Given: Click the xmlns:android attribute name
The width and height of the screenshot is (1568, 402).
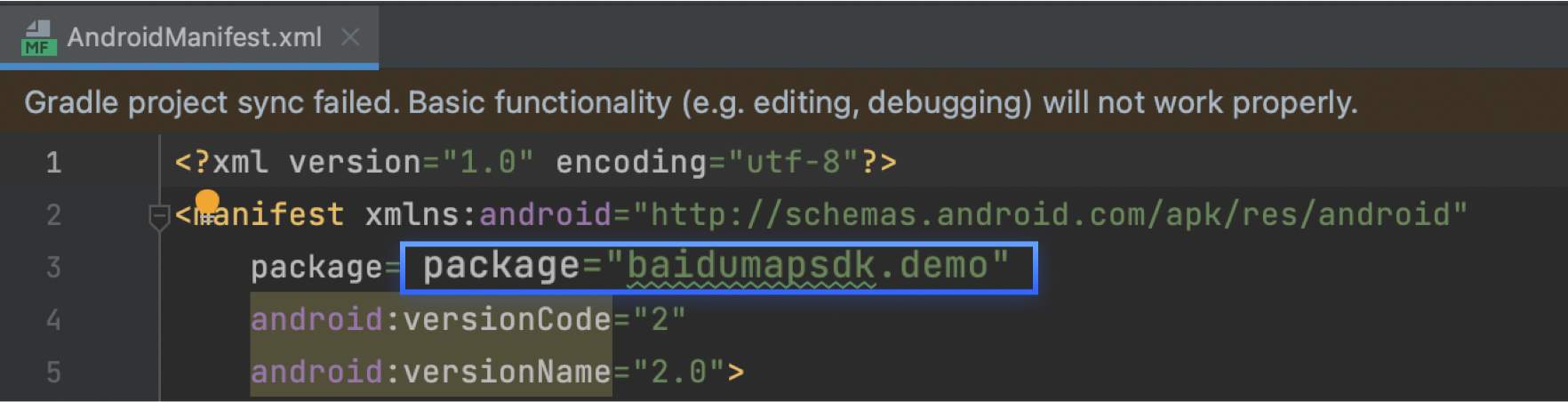Looking at the screenshot, I should coord(487,215).
